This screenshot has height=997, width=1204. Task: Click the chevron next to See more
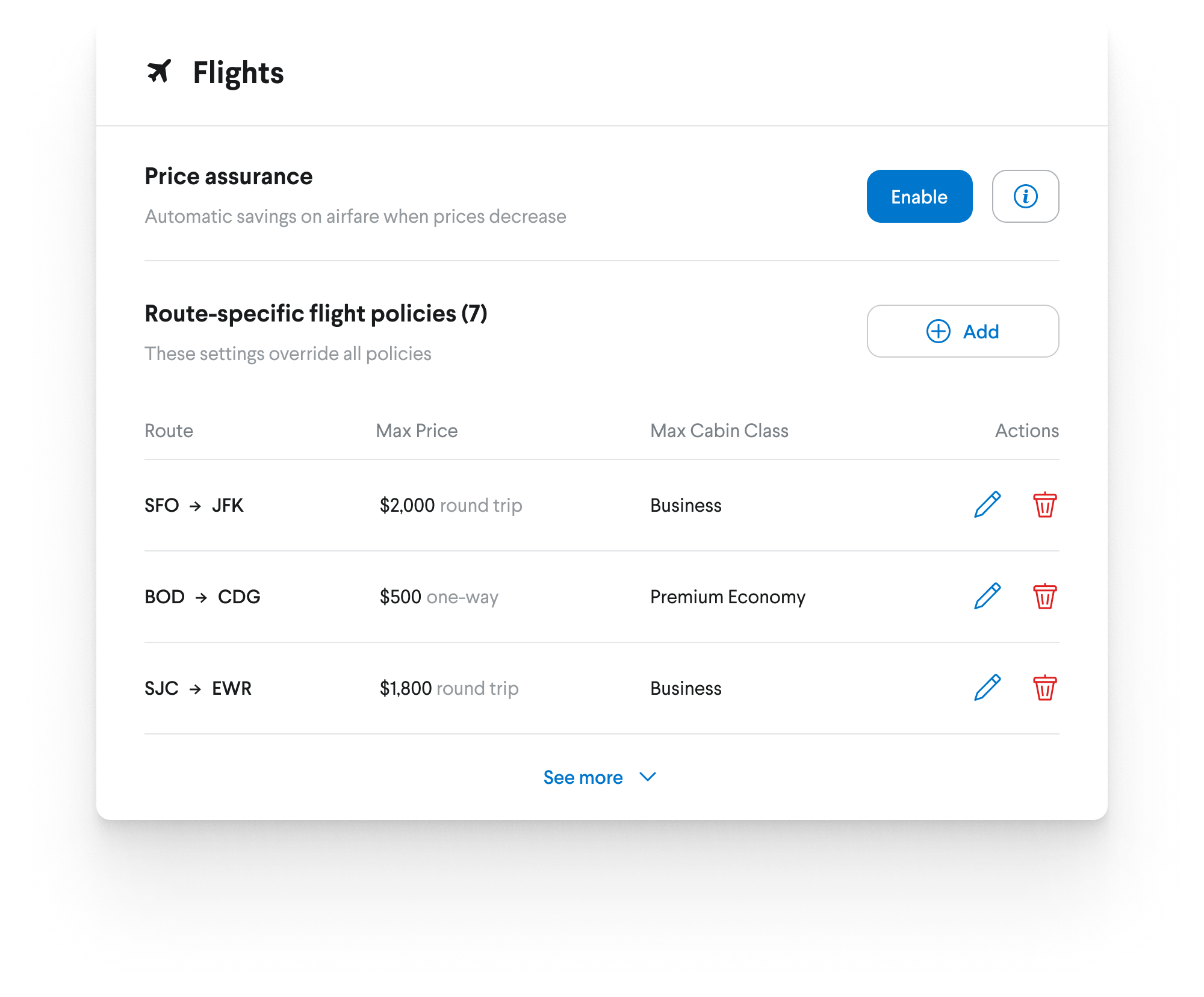click(x=648, y=777)
